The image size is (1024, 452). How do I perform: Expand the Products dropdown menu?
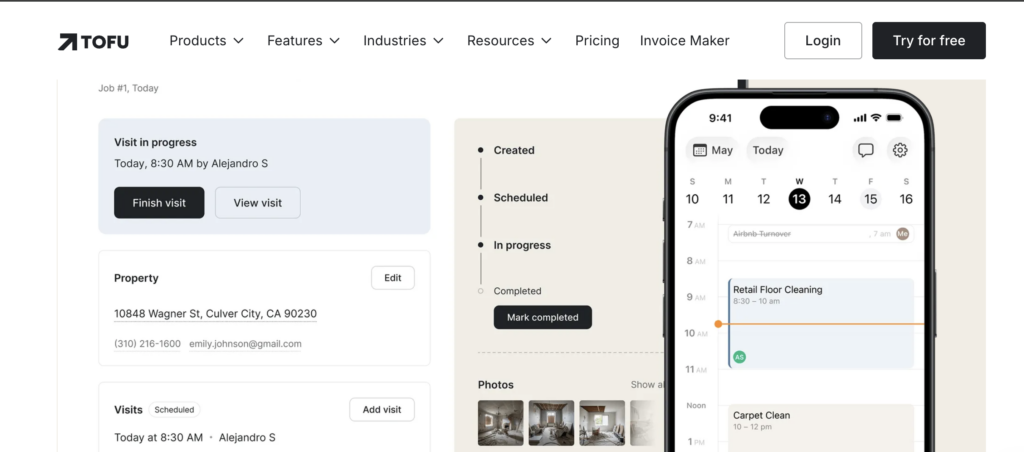coord(206,40)
